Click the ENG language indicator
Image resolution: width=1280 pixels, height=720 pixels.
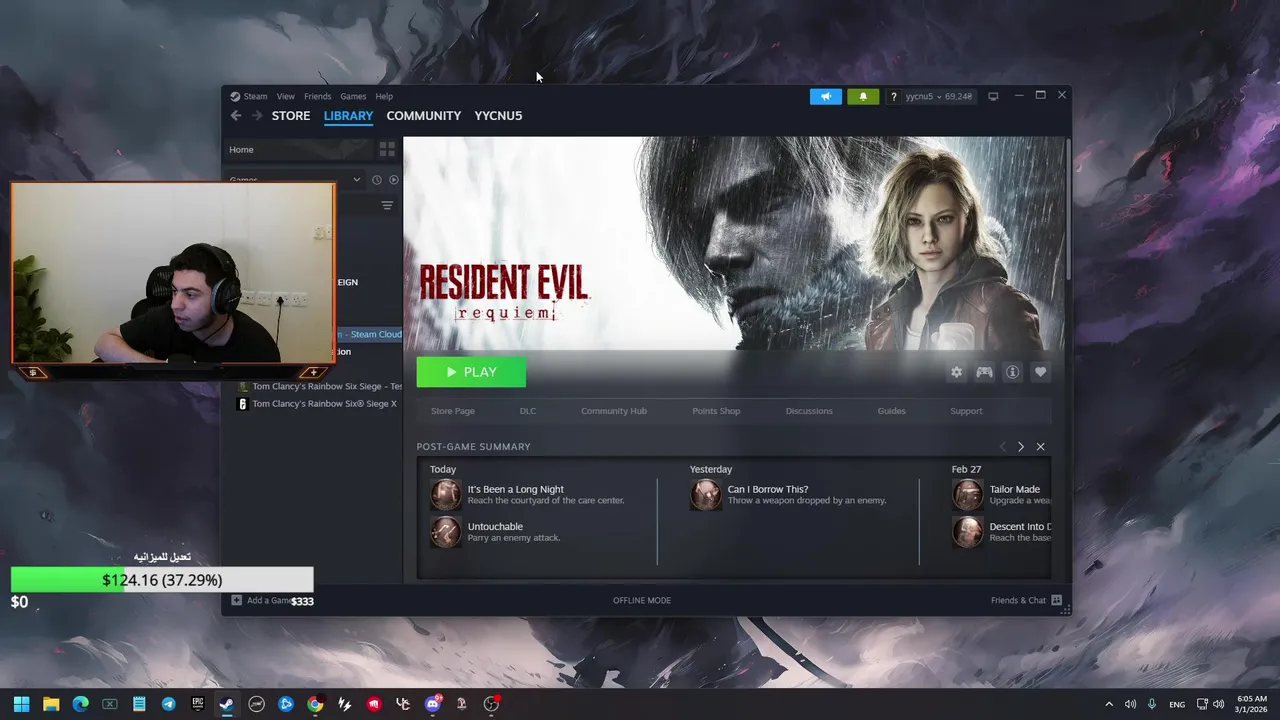pyautogui.click(x=1177, y=704)
